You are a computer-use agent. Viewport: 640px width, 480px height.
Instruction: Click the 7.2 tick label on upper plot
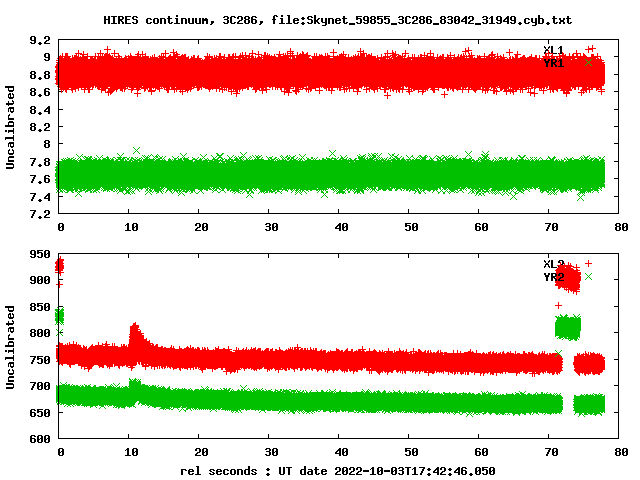[40, 214]
